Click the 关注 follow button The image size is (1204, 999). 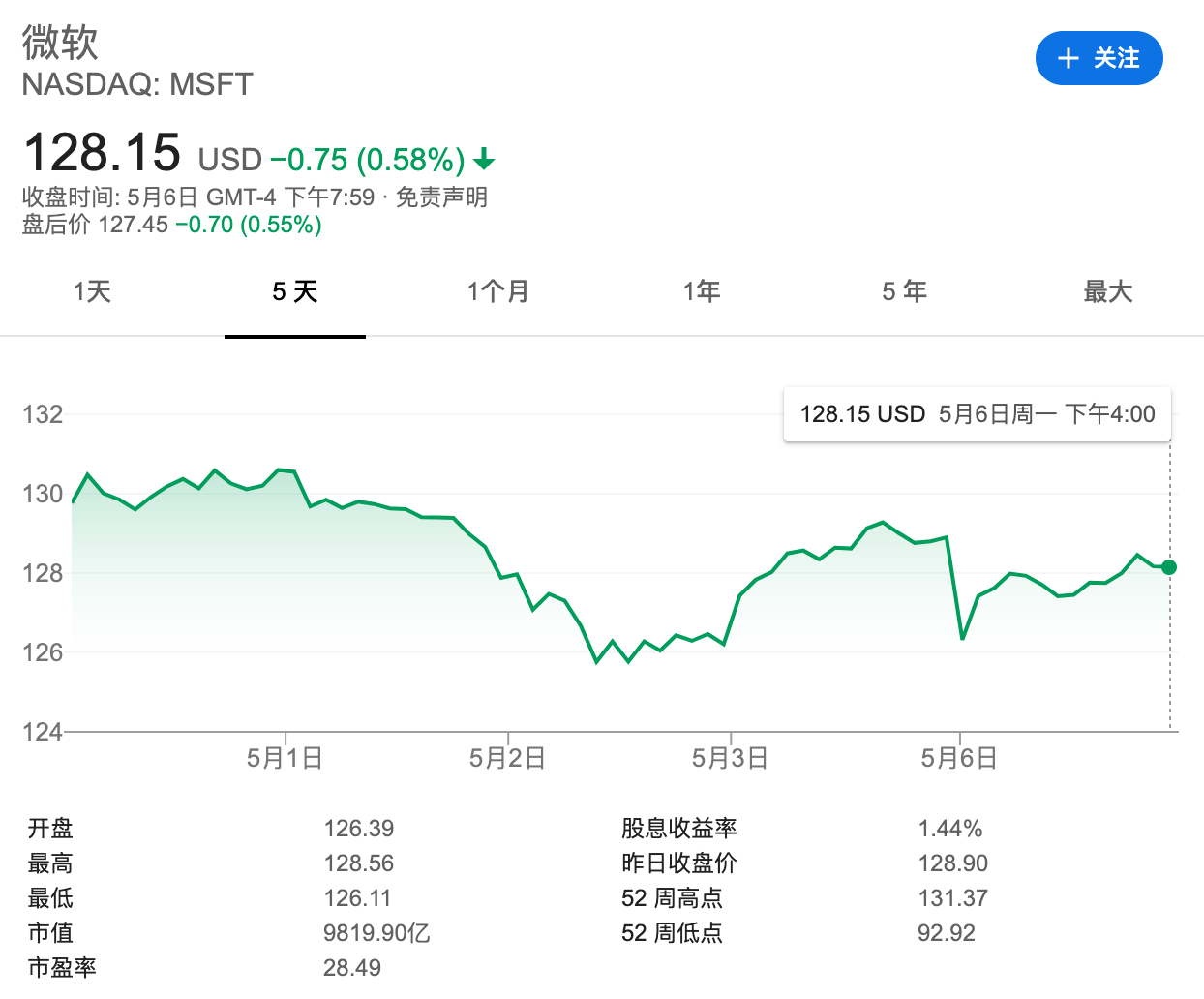point(1099,58)
